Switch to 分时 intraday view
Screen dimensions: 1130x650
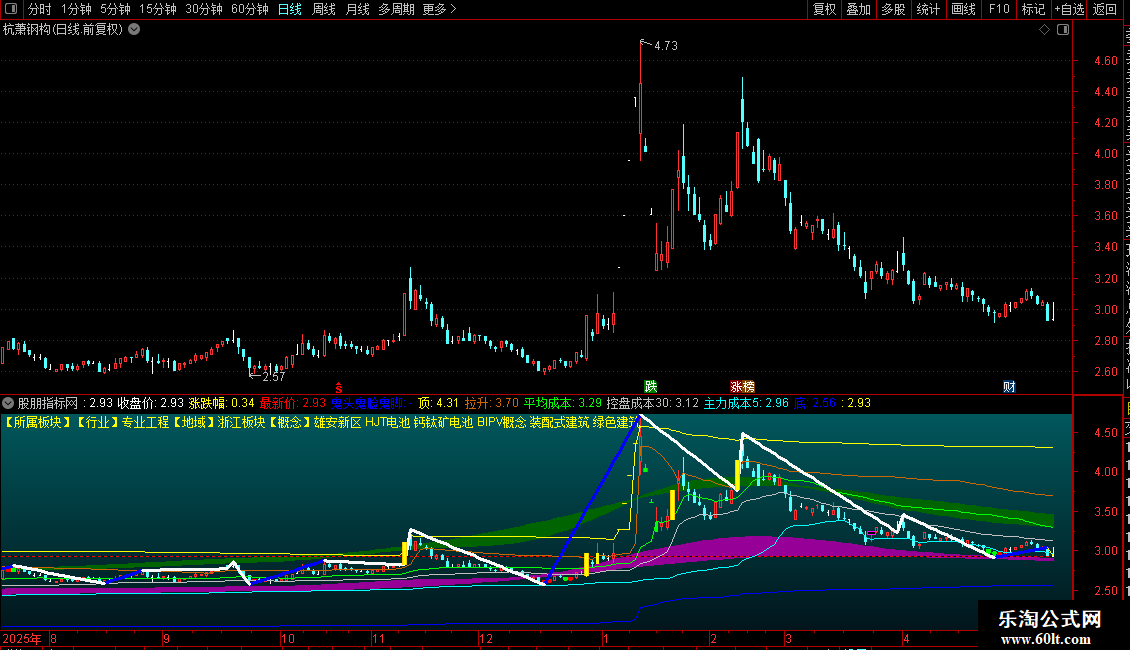click(40, 9)
